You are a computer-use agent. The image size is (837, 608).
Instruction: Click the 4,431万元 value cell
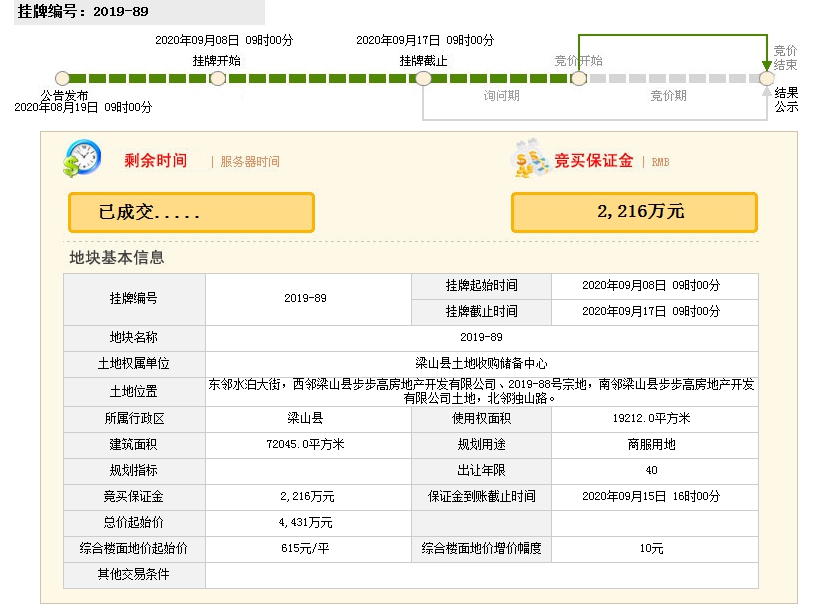pyautogui.click(x=308, y=523)
